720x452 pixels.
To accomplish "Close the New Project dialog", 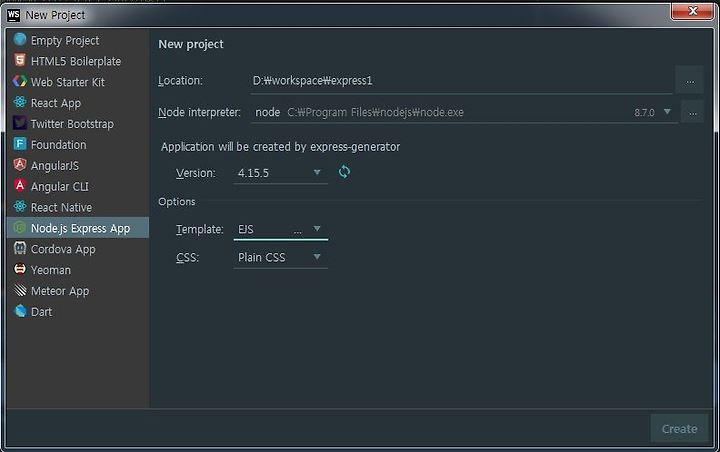I will tap(692, 11).
